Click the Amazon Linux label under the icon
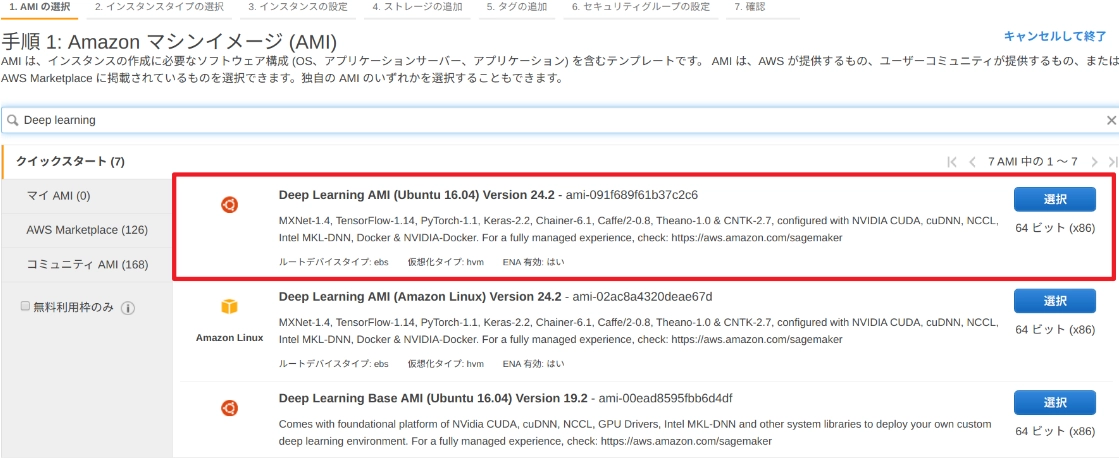 point(229,337)
